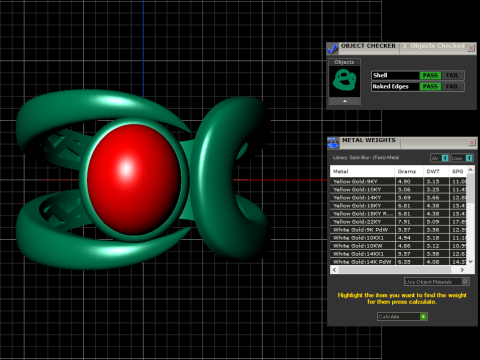Select the White Gold:14KX1 row
This screenshot has height=360, width=480.
coord(399,254)
